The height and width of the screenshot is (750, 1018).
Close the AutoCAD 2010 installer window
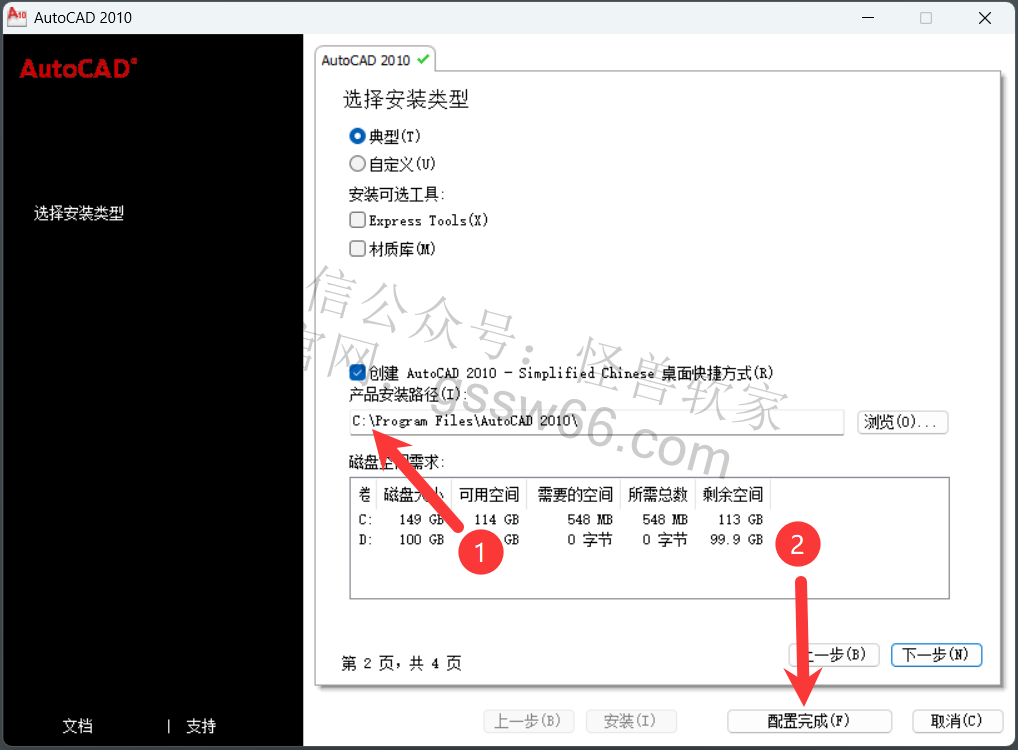coord(985,18)
